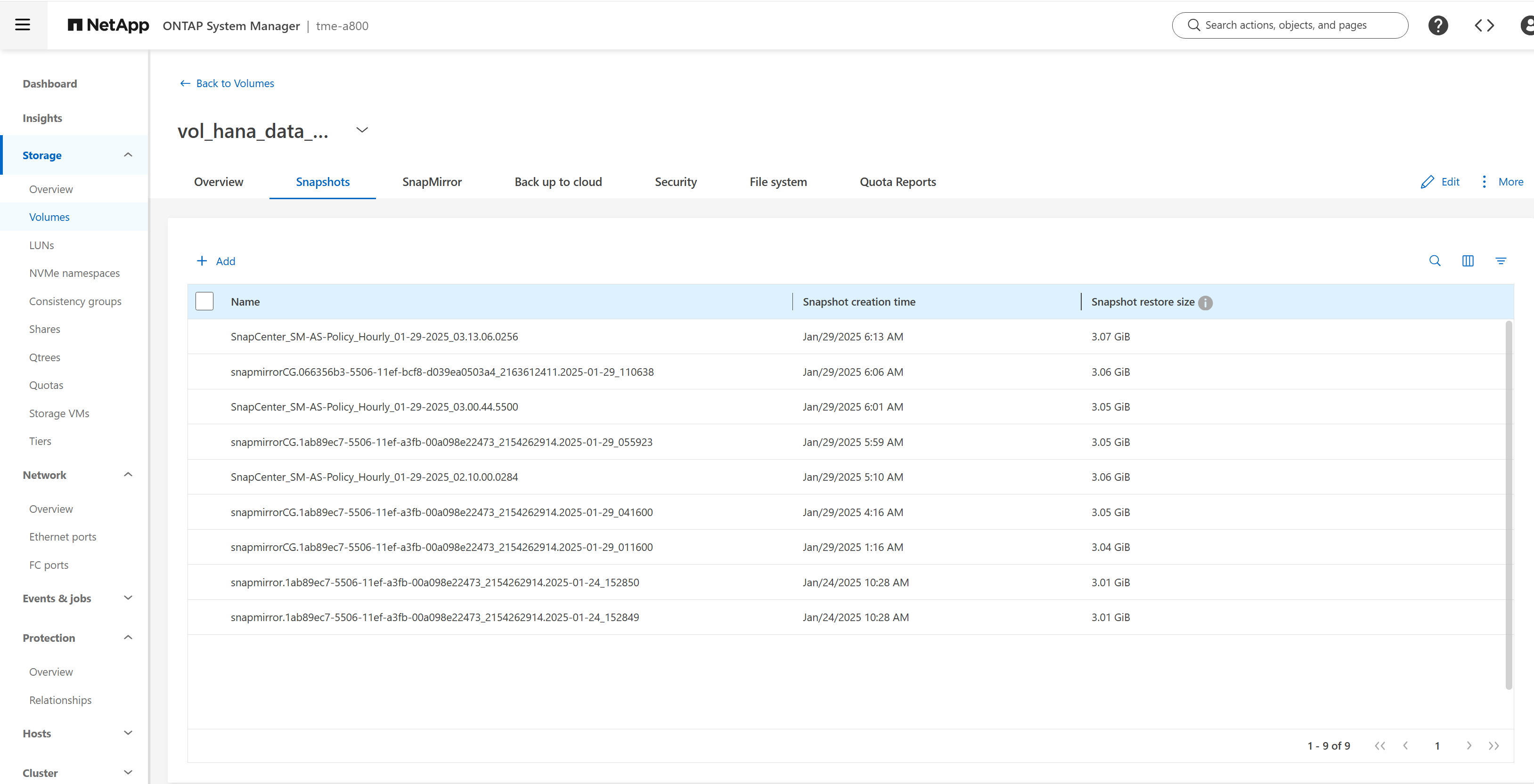Open the More vertical dots menu
Screen dimensions: 1534x784
[1484, 182]
